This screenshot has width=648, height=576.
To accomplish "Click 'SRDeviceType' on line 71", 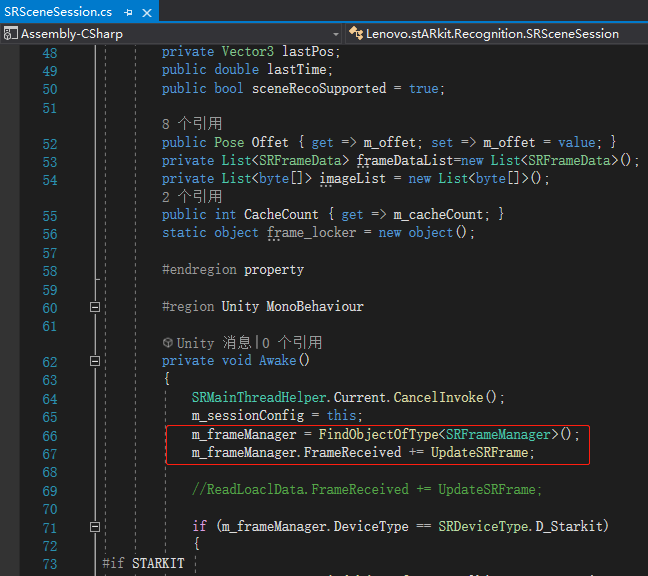I will [483, 526].
